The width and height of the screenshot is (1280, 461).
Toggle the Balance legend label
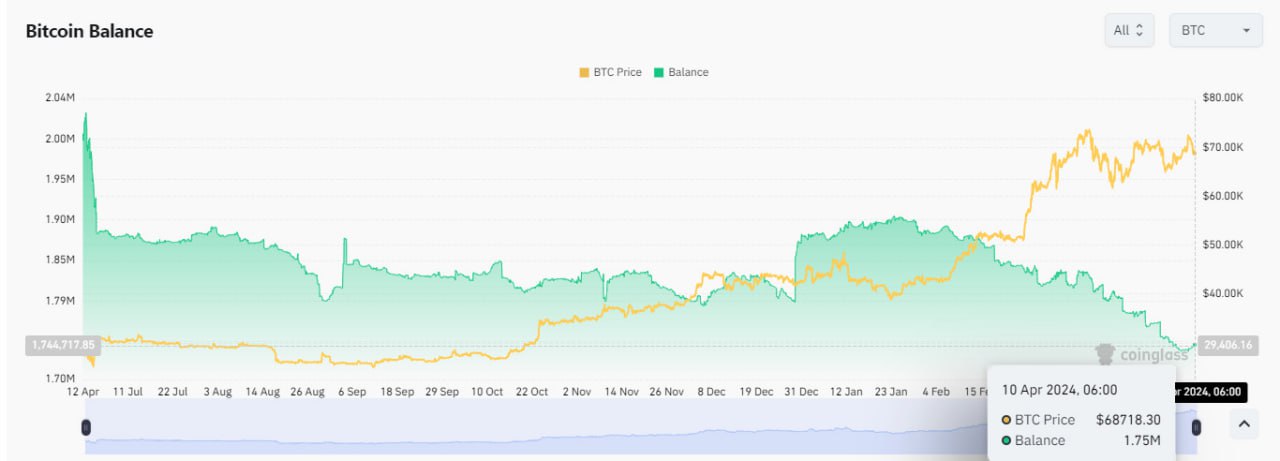point(688,72)
